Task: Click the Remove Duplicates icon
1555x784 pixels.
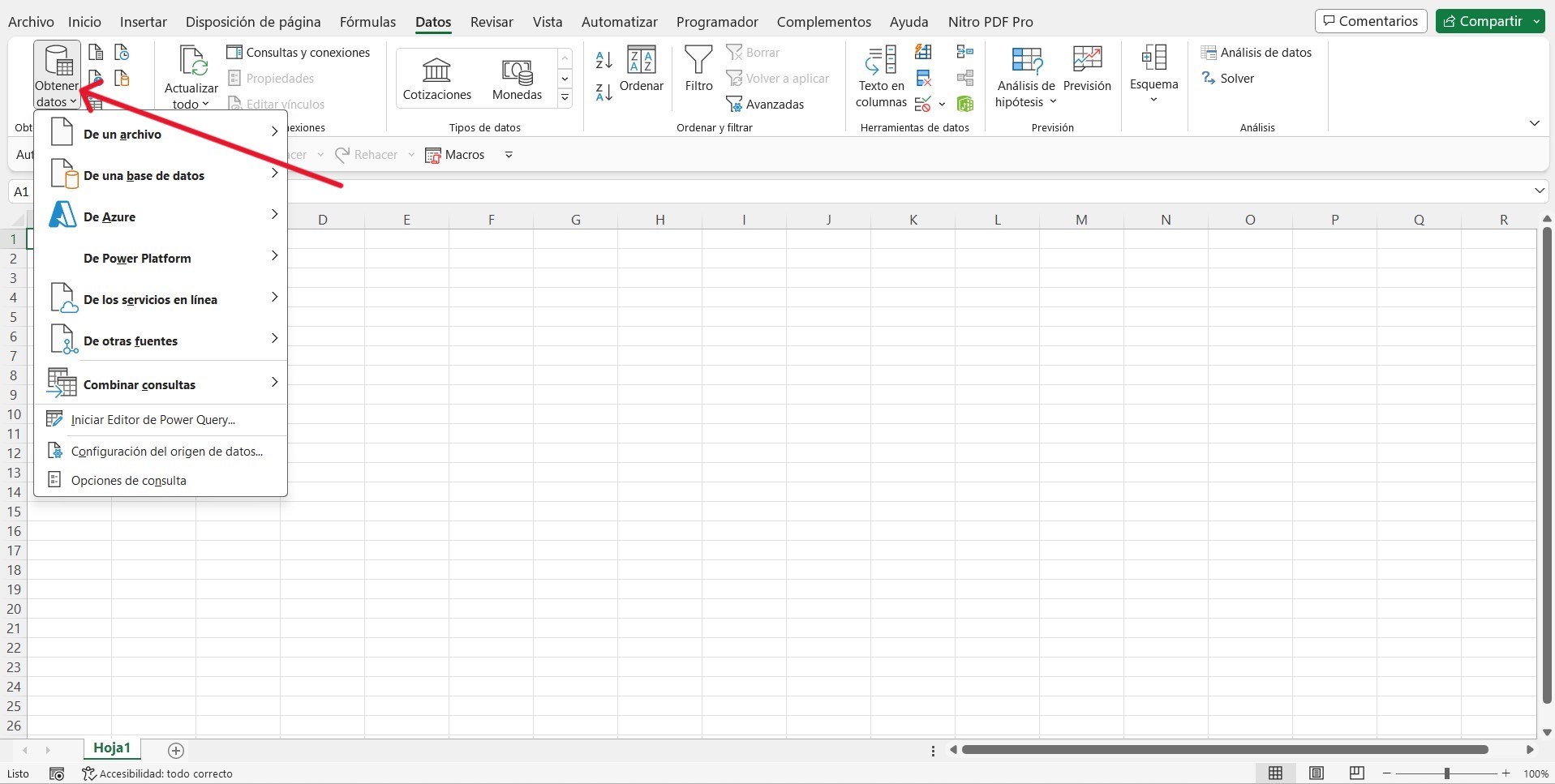Action: click(x=923, y=79)
